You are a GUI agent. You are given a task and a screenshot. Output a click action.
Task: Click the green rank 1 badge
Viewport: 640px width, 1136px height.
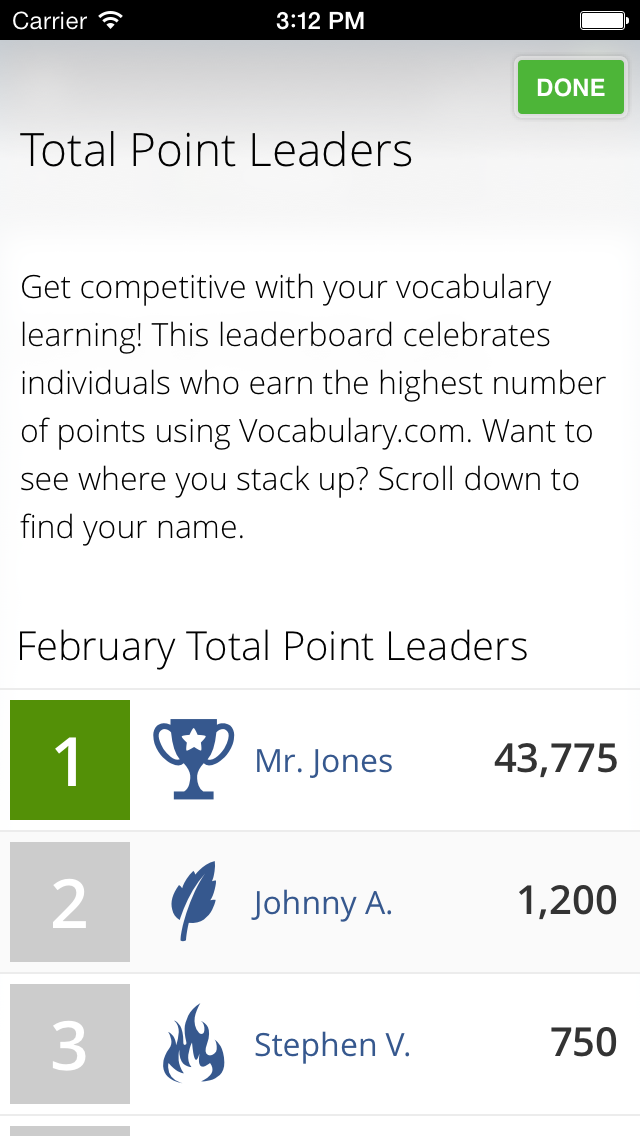[x=70, y=760]
